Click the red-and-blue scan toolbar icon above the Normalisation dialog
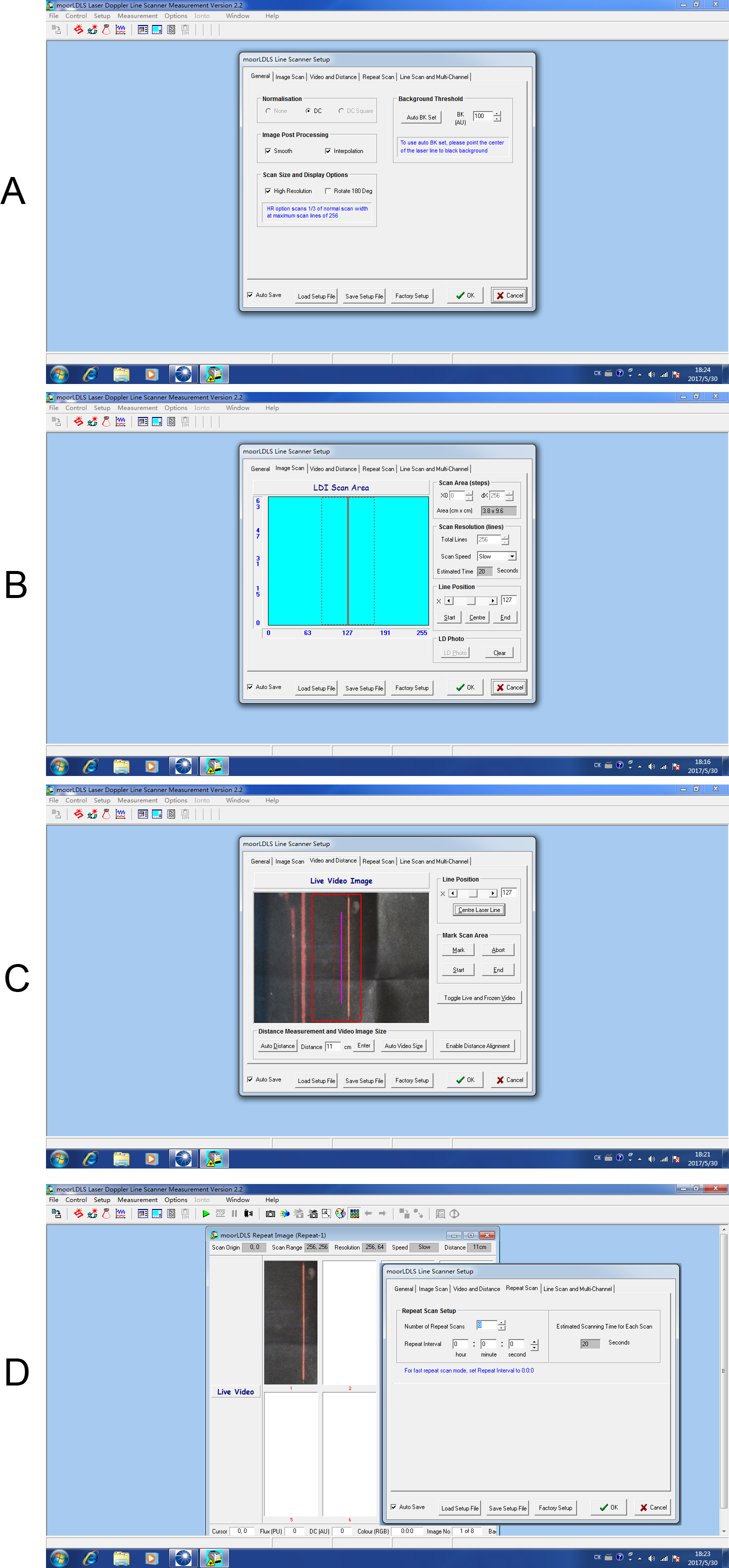 [92, 29]
